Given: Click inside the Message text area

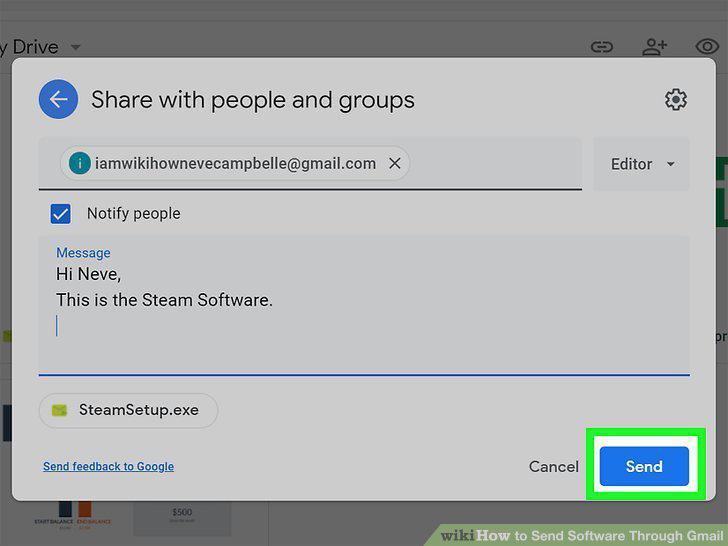Looking at the screenshot, I should [x=364, y=306].
